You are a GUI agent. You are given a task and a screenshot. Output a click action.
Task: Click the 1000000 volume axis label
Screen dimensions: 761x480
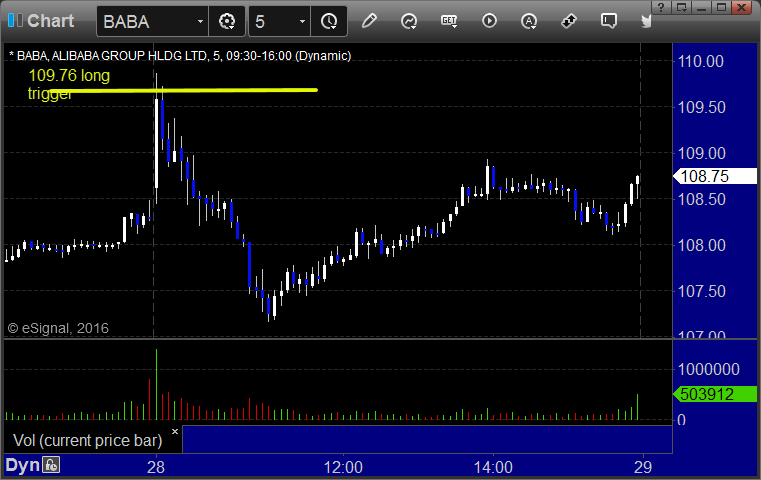pyautogui.click(x=709, y=369)
